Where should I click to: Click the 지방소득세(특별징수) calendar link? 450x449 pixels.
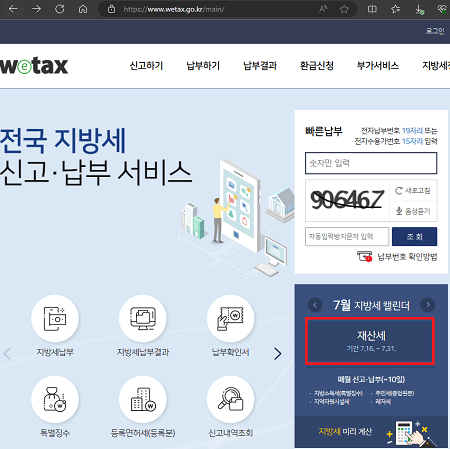click(338, 393)
